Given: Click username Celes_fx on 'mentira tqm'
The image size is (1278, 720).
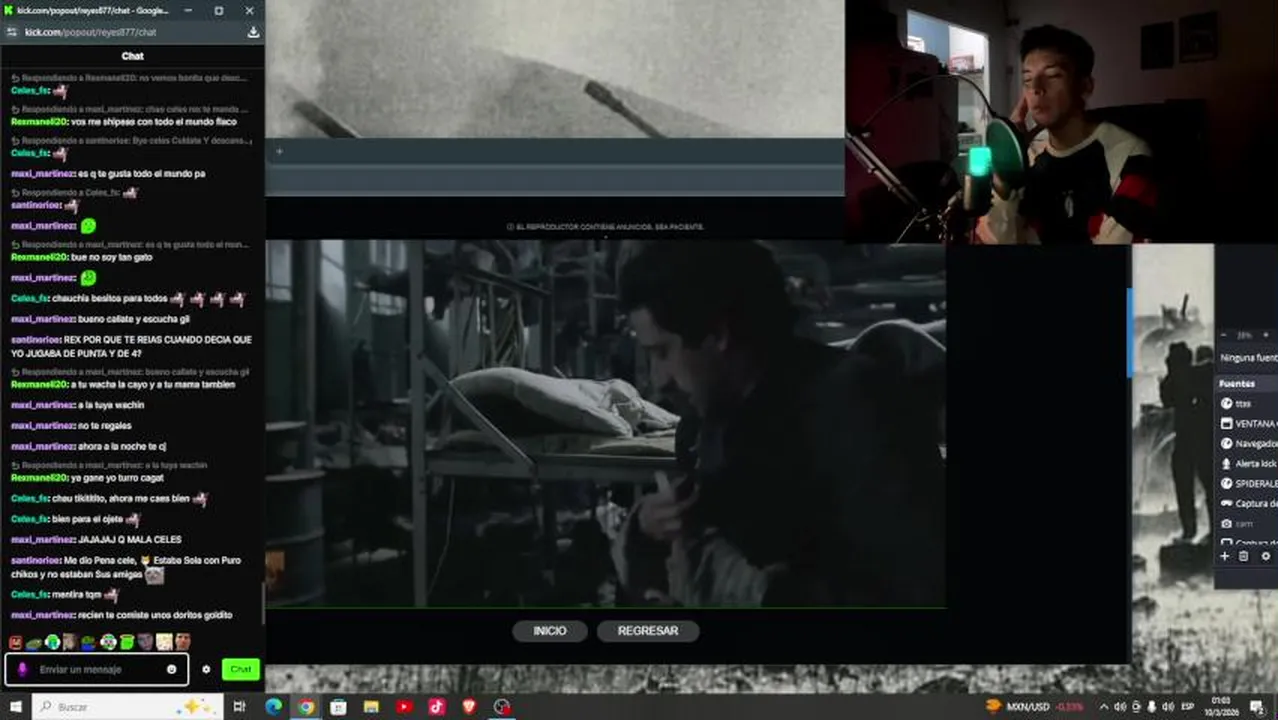Looking at the screenshot, I should pos(29,595).
